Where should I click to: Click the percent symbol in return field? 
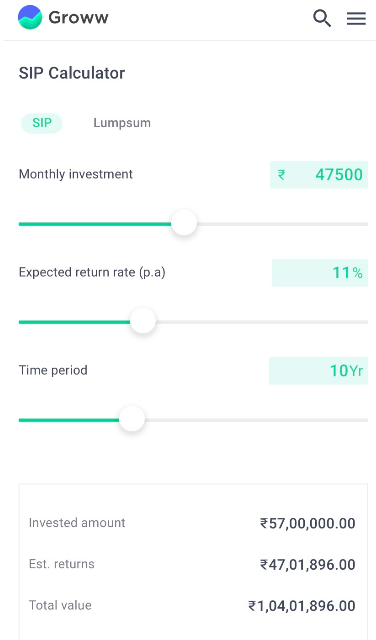tap(358, 273)
